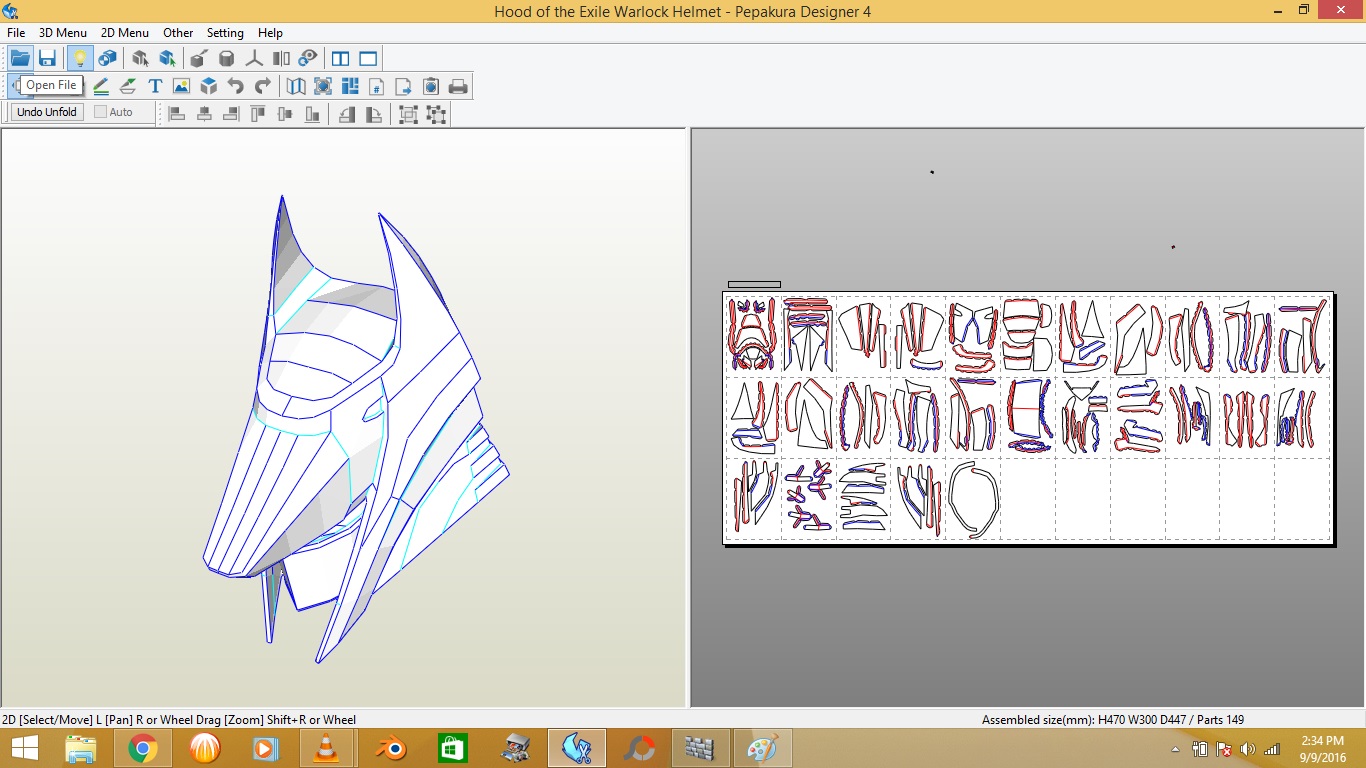Click the eye with rotate arrow icon
This screenshot has width=1366, height=768.
click(308, 58)
